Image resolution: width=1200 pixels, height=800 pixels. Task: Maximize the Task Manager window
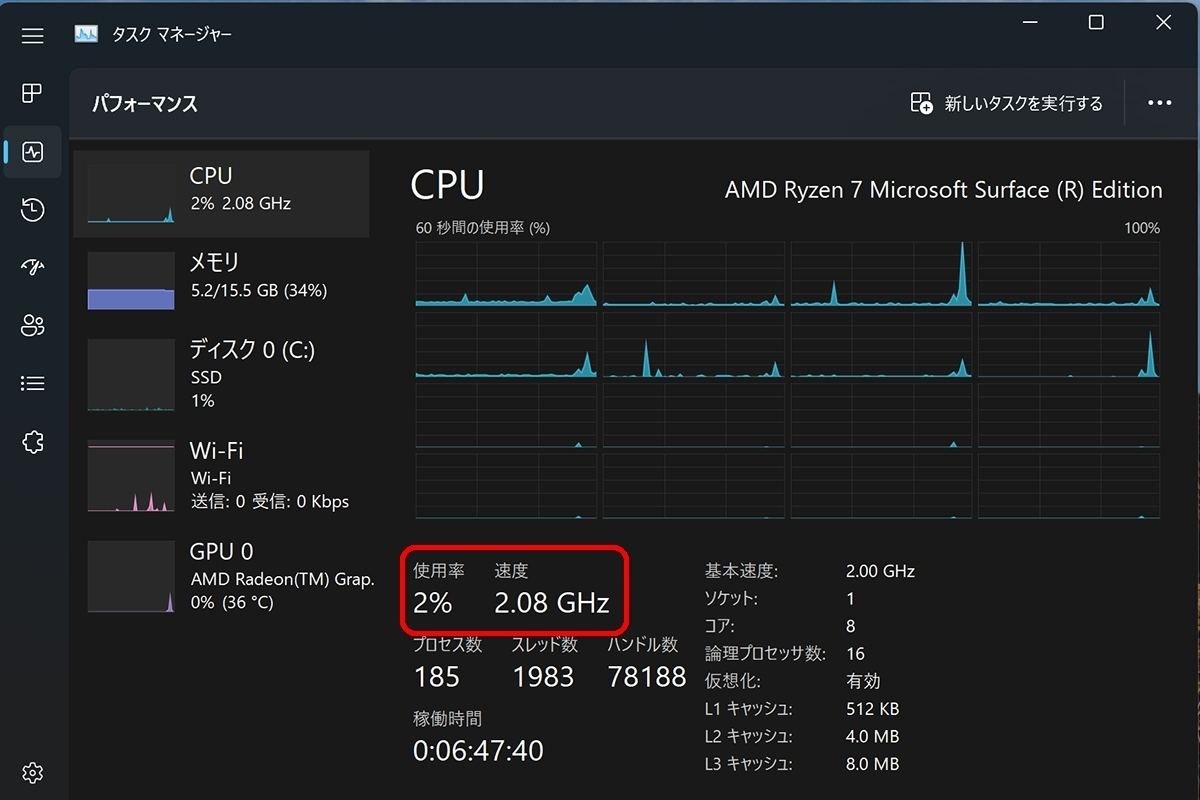(x=1096, y=23)
